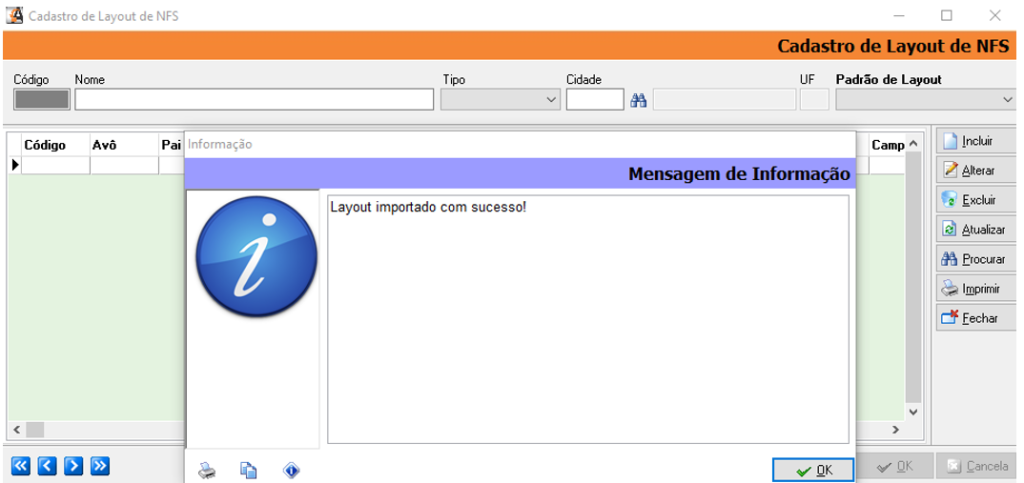Go to the last record with the double-right arrow
Viewport: 1024px width, 483px height.
[x=100, y=465]
